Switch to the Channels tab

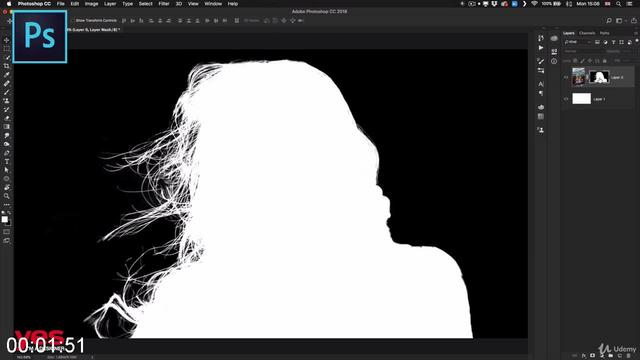click(x=587, y=33)
